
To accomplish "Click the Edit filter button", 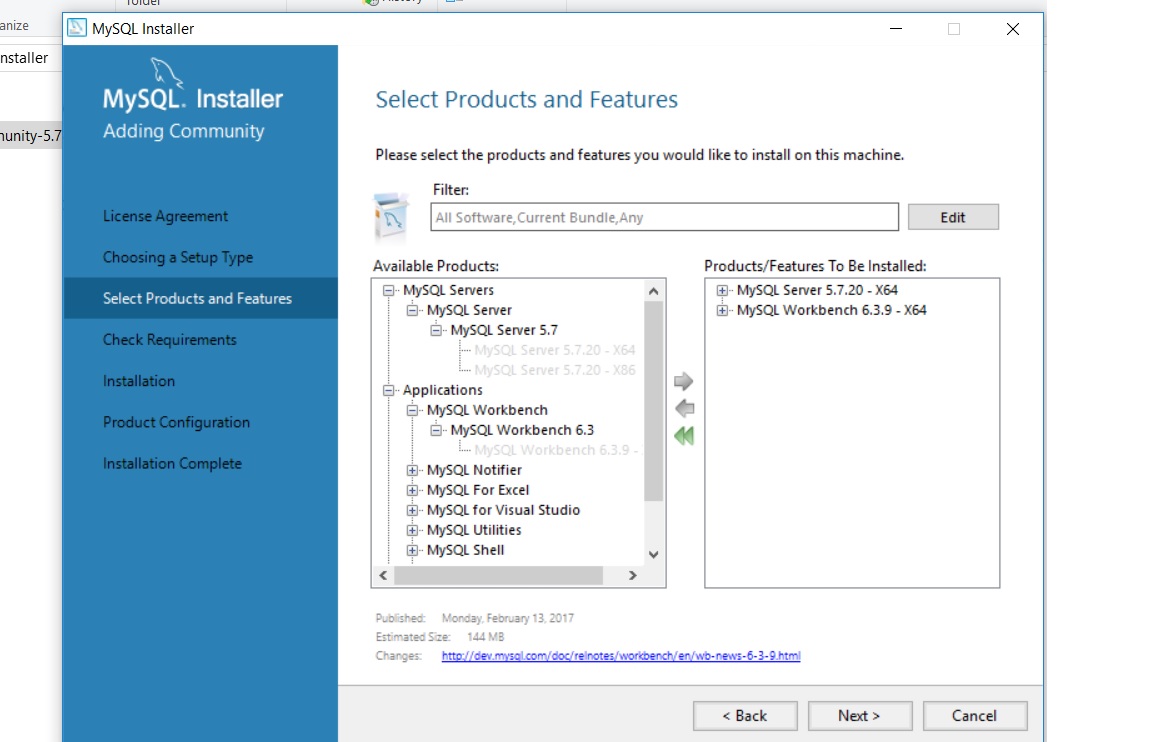I will 953,217.
